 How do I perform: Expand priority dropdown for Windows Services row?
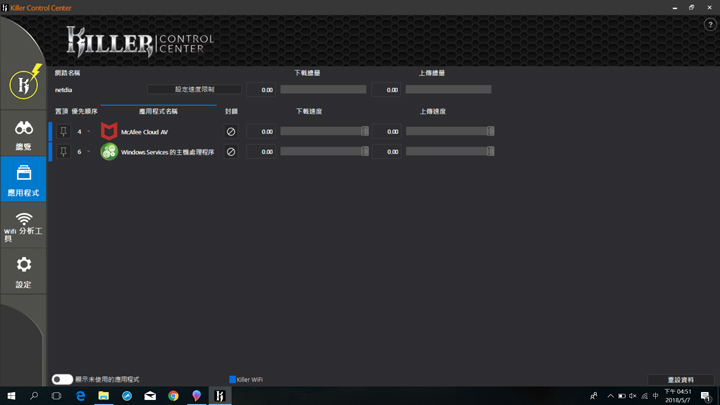point(89,152)
